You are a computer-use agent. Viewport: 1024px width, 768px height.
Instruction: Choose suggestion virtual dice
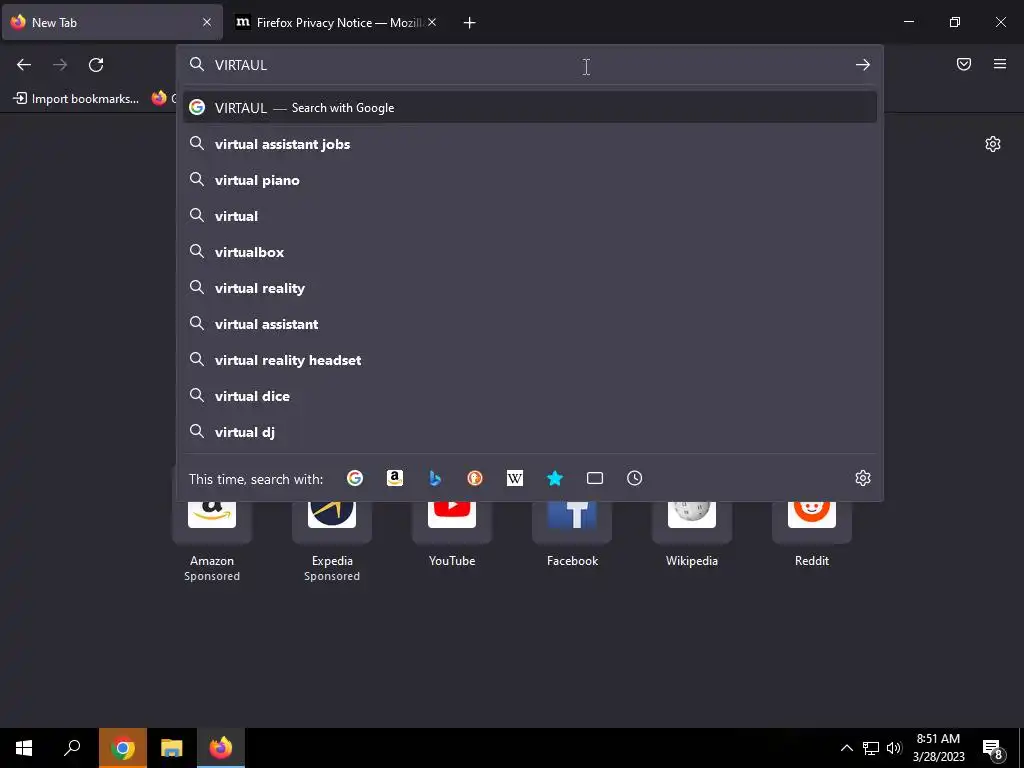point(530,396)
